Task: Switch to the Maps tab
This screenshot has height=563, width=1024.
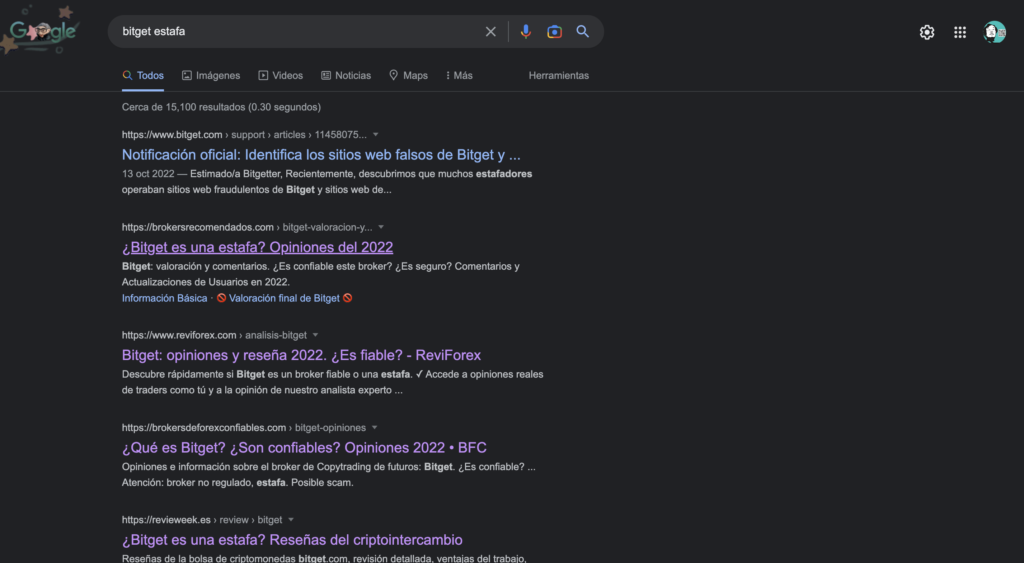Action: [x=408, y=76]
